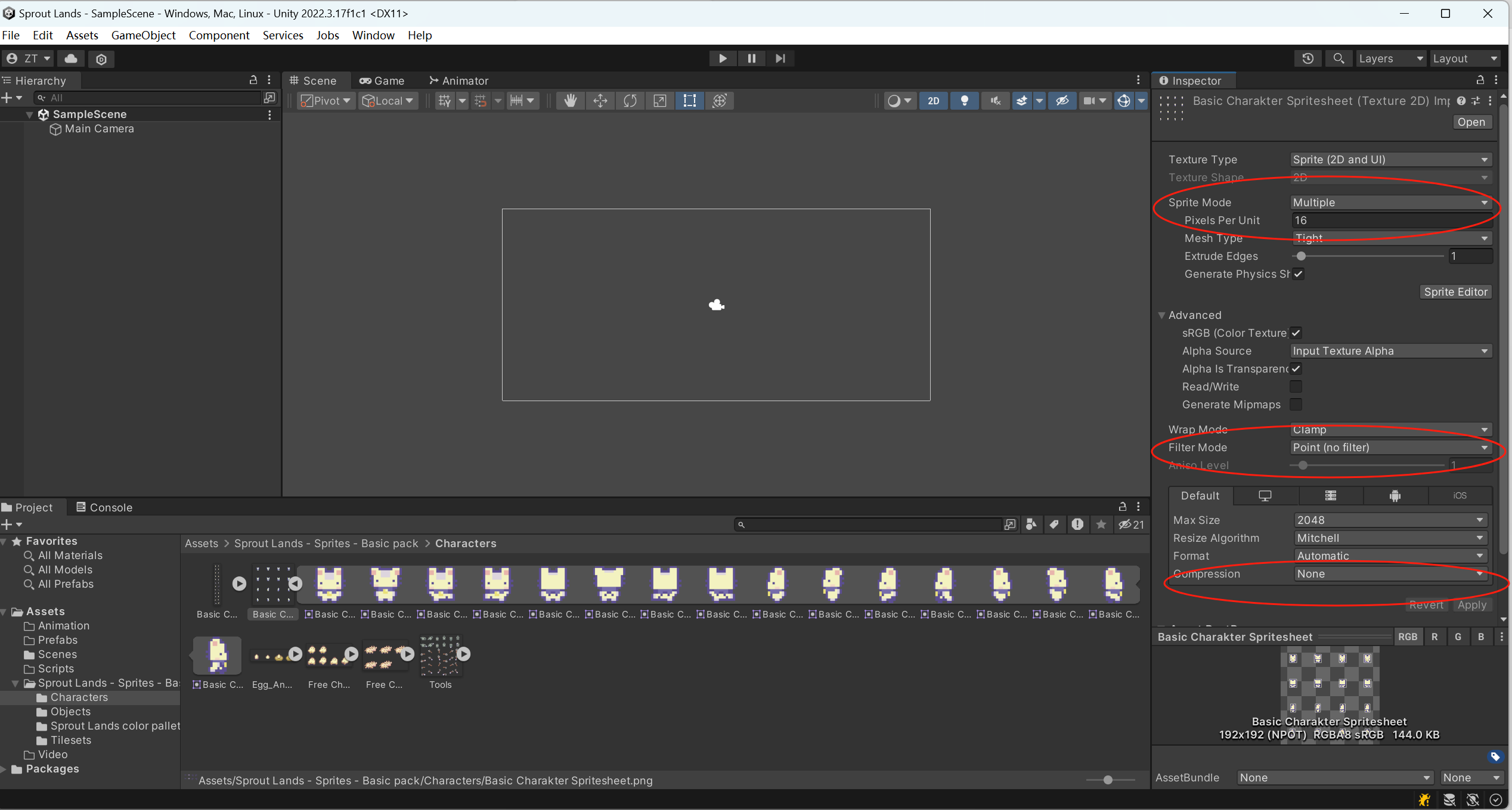Uncheck Generate Physics Shape checkbox
Screen dimensions: 1512x810
[x=1299, y=274]
